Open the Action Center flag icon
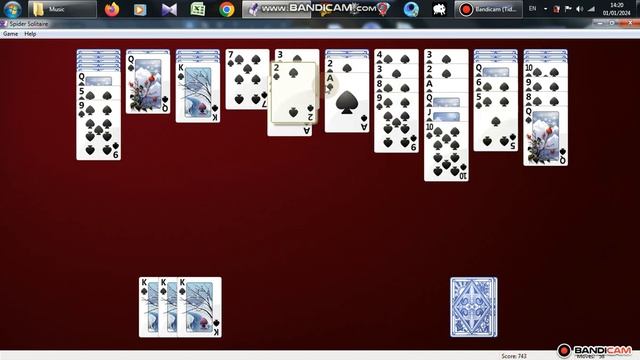 tap(568, 9)
